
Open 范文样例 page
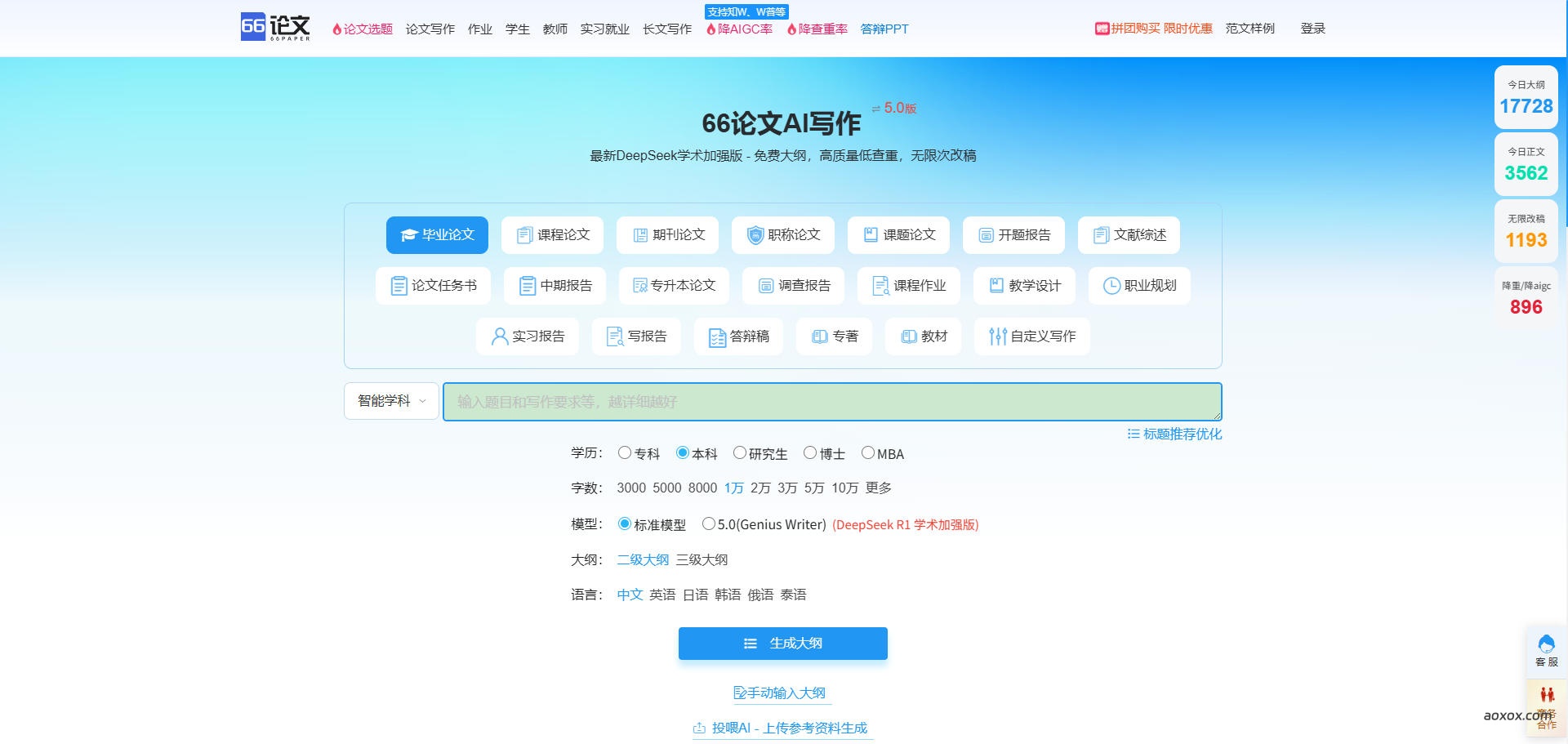[1249, 29]
